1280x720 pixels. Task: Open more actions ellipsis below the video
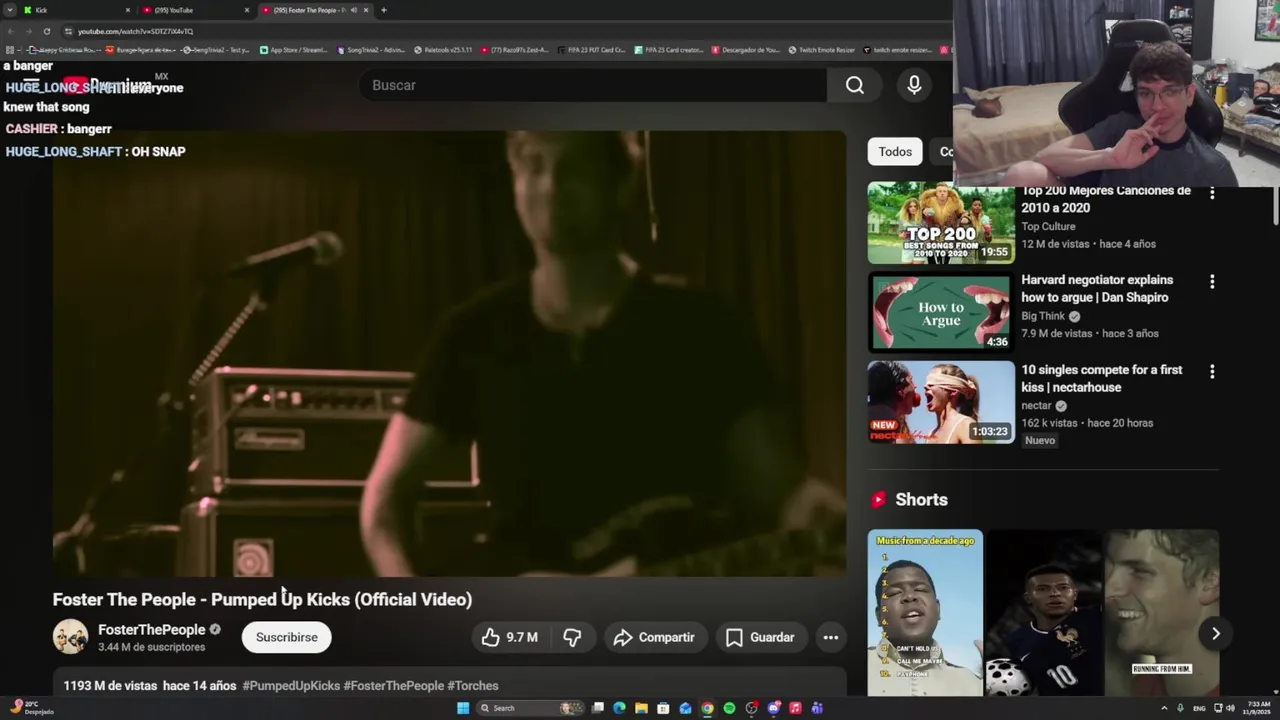click(x=830, y=637)
